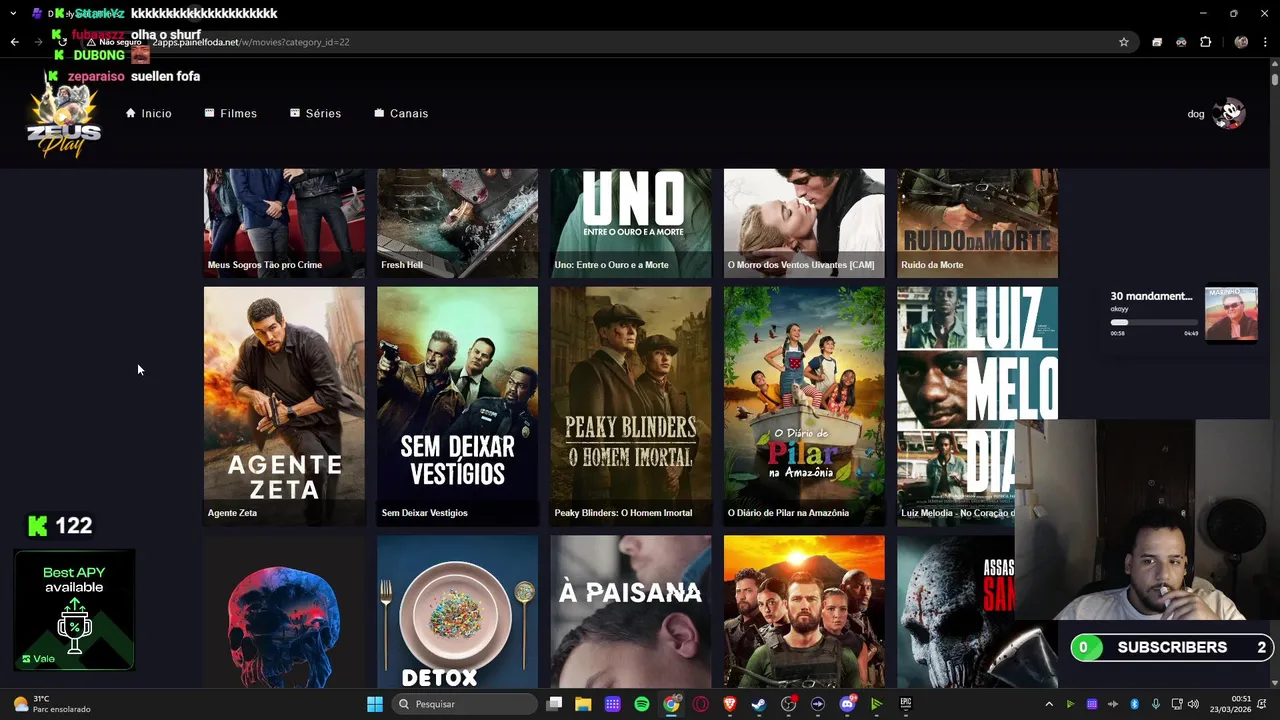Viewport: 1280px width, 720px height.
Task: Open the volume tray control
Action: click(x=1193, y=704)
